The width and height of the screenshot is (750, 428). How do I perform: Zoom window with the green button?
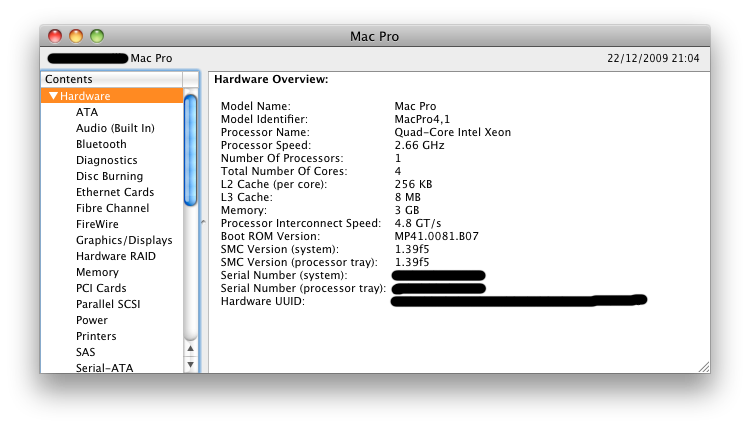97,36
